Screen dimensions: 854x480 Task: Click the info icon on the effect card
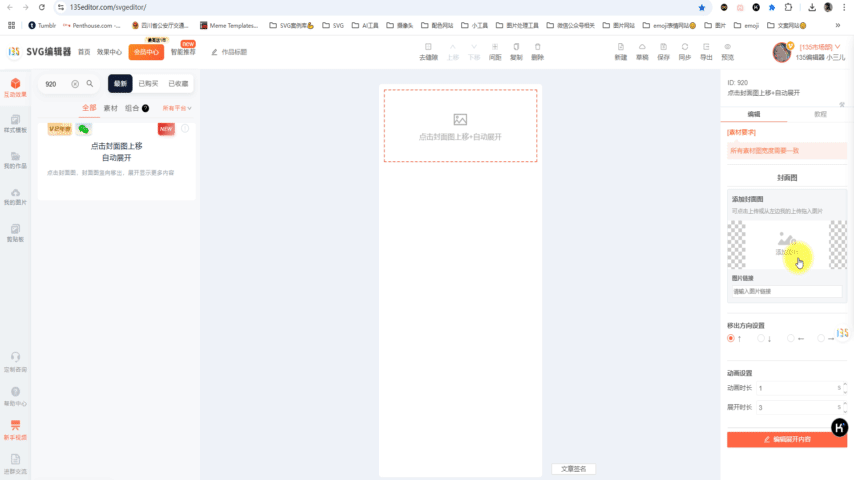(x=185, y=129)
